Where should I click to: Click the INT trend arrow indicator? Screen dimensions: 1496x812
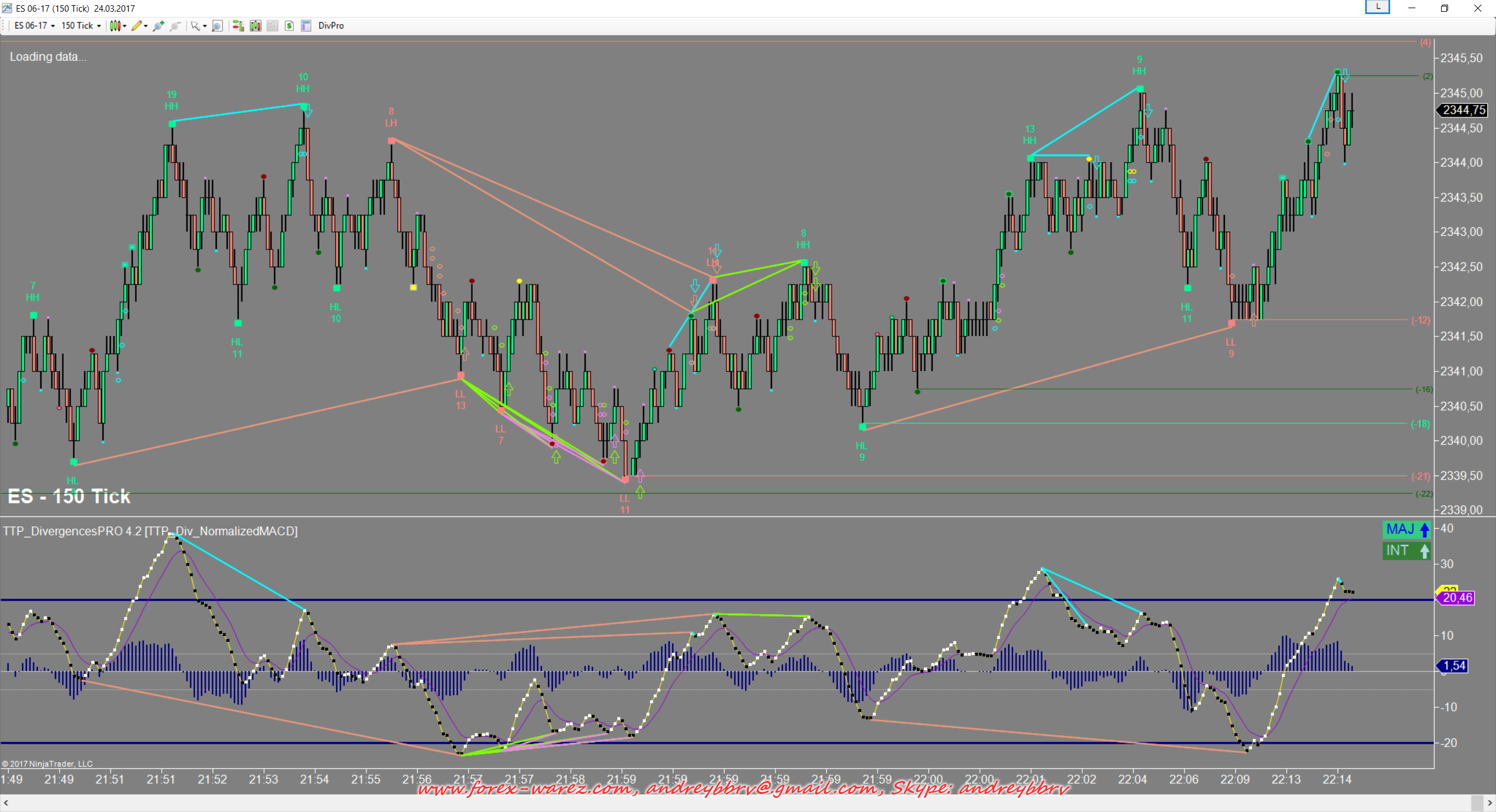[1407, 550]
